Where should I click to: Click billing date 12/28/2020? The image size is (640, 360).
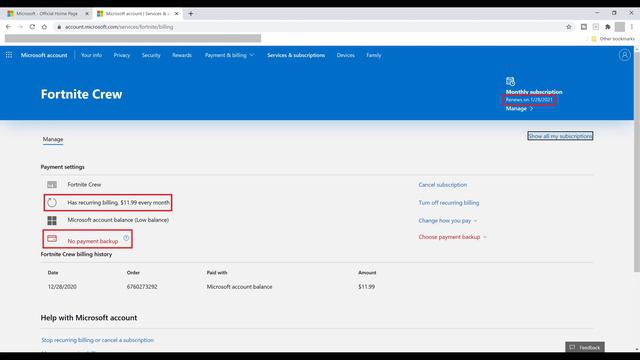coord(62,287)
